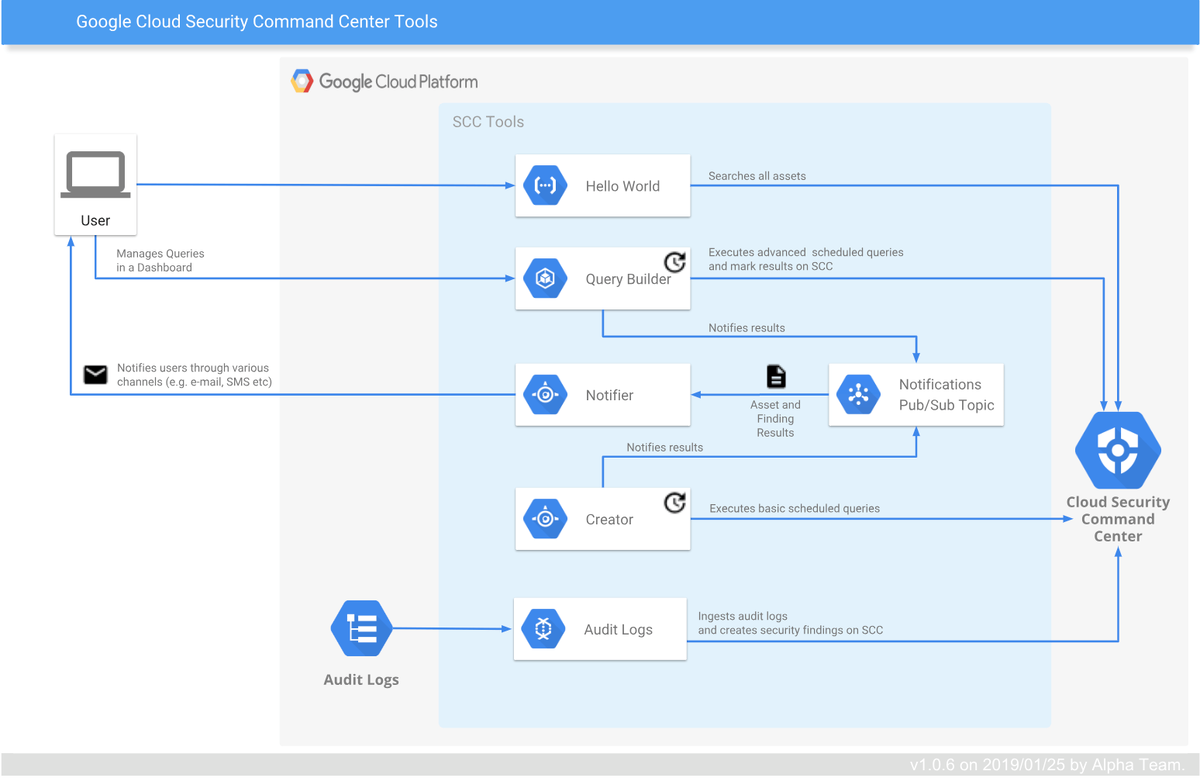Click the bold 'Audit Logs' caption outside SCC Tools
The width and height of the screenshot is (1200, 778).
tap(361, 680)
